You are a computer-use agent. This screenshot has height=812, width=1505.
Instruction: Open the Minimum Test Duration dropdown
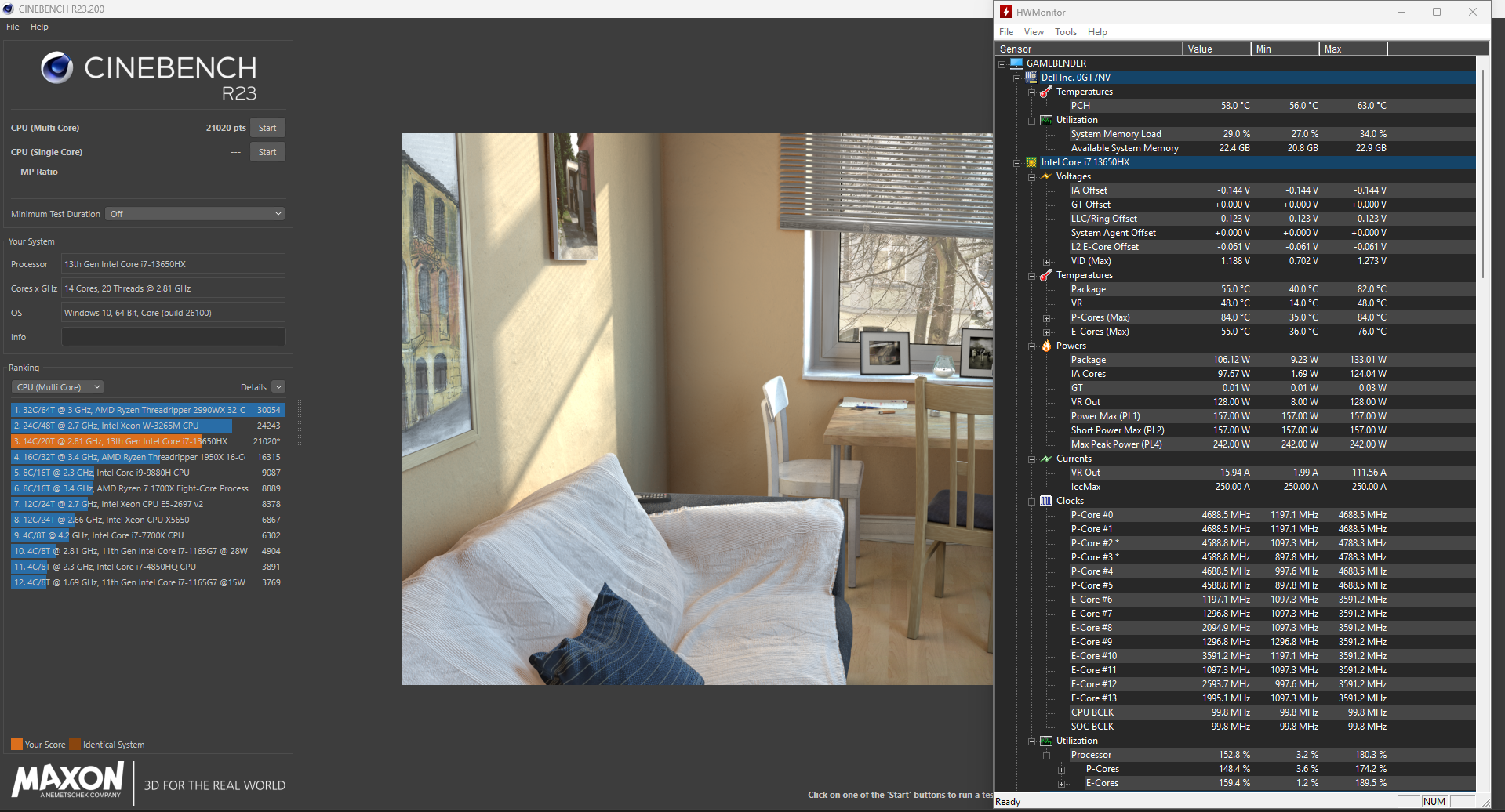point(194,214)
